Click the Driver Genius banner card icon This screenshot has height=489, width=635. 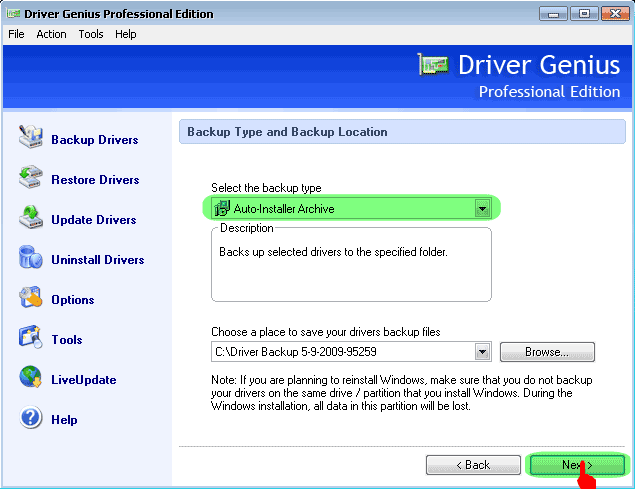pos(433,64)
